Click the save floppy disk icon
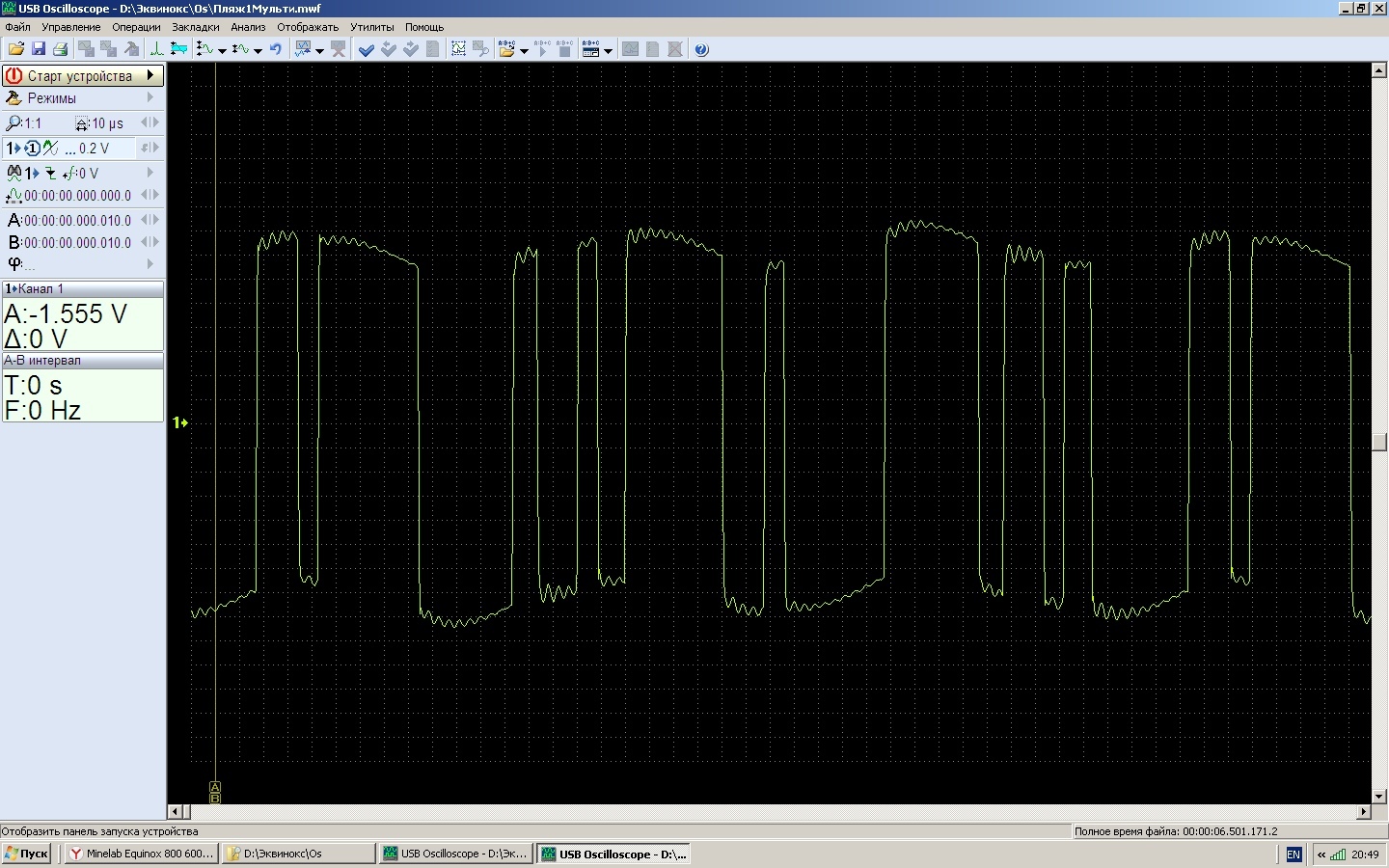This screenshot has height=868, width=1389. 39,49
